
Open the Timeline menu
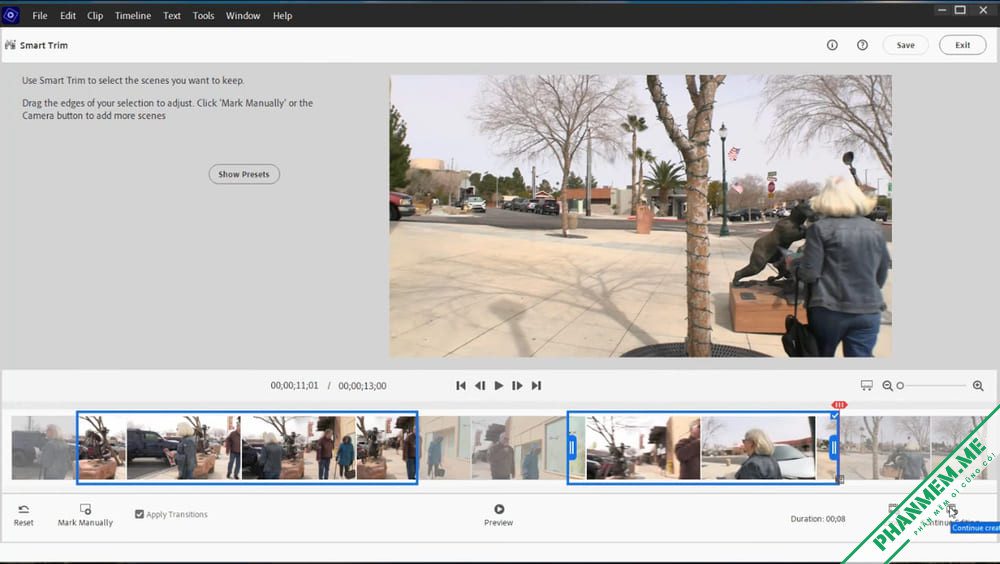point(133,15)
